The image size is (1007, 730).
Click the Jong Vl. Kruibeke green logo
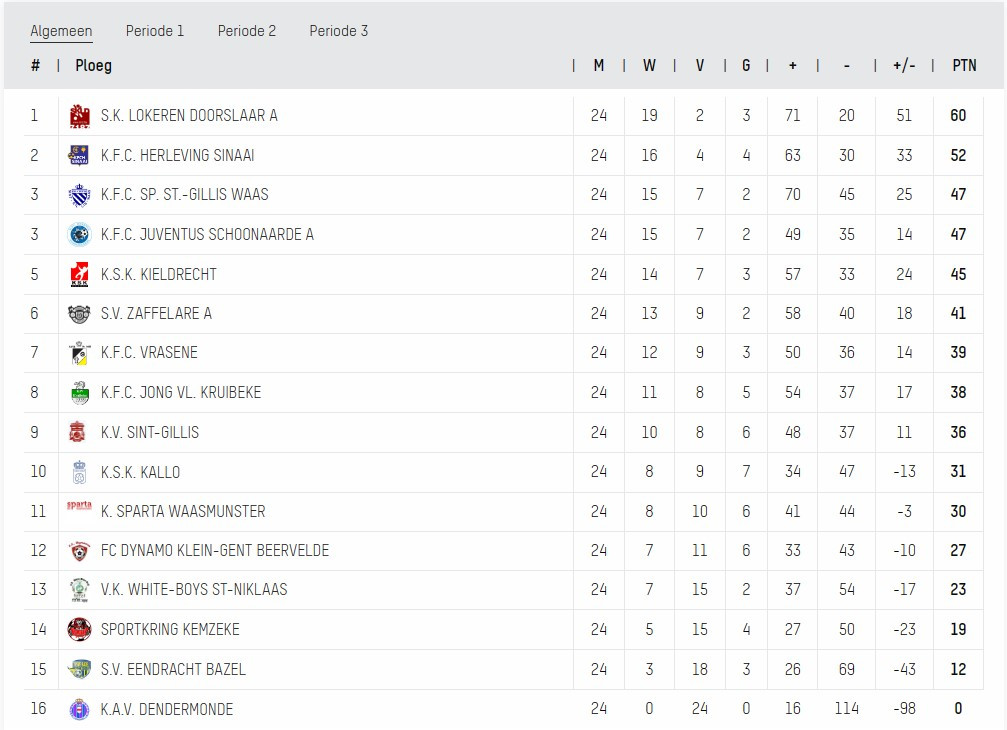80,392
